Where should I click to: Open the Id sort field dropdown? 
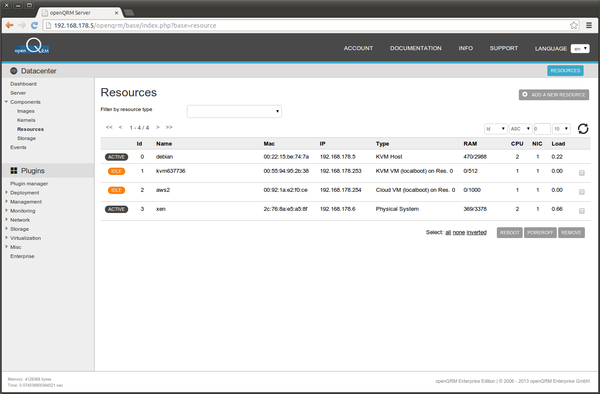(496, 129)
